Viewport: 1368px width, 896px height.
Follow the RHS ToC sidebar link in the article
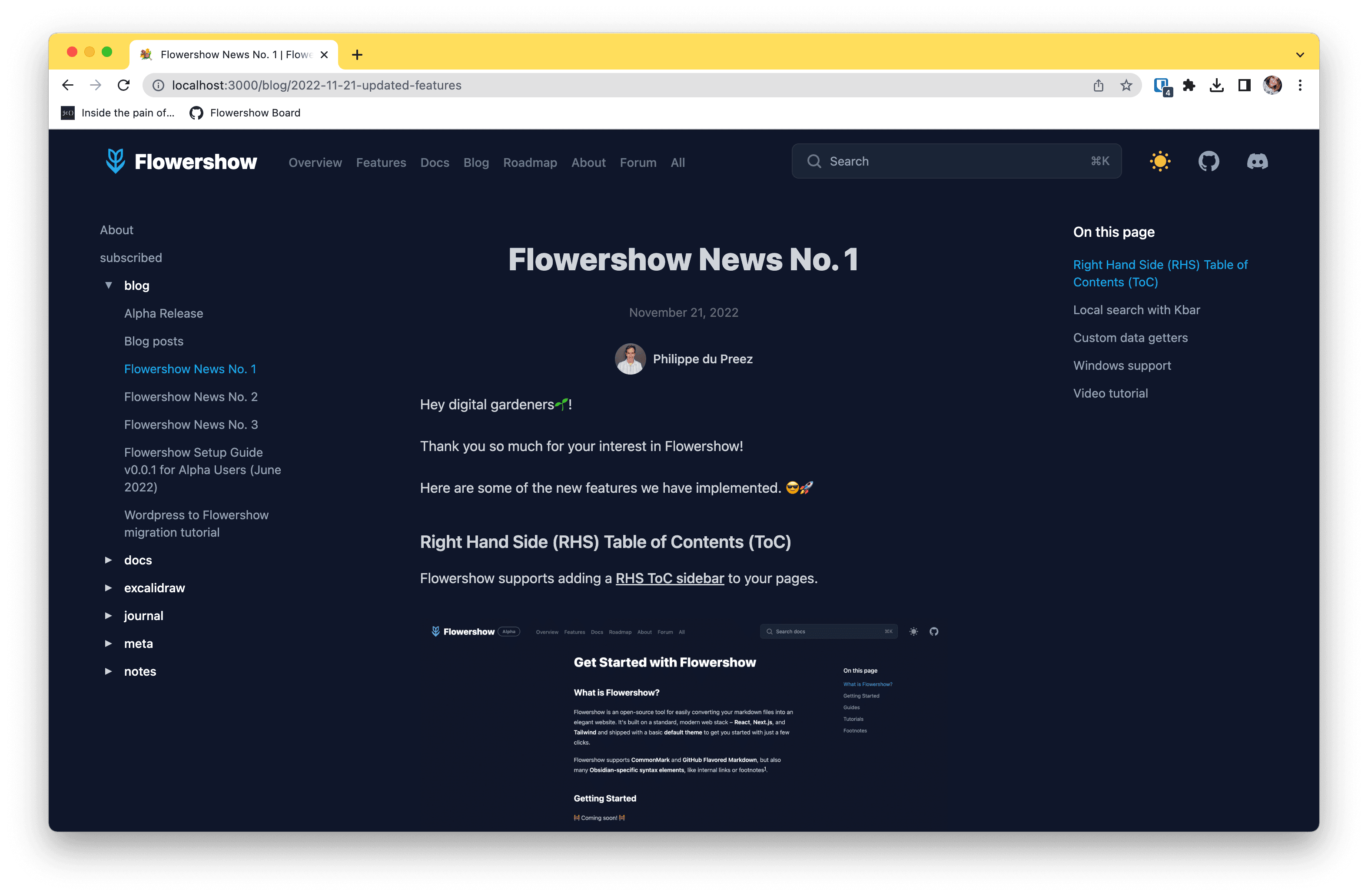click(670, 578)
